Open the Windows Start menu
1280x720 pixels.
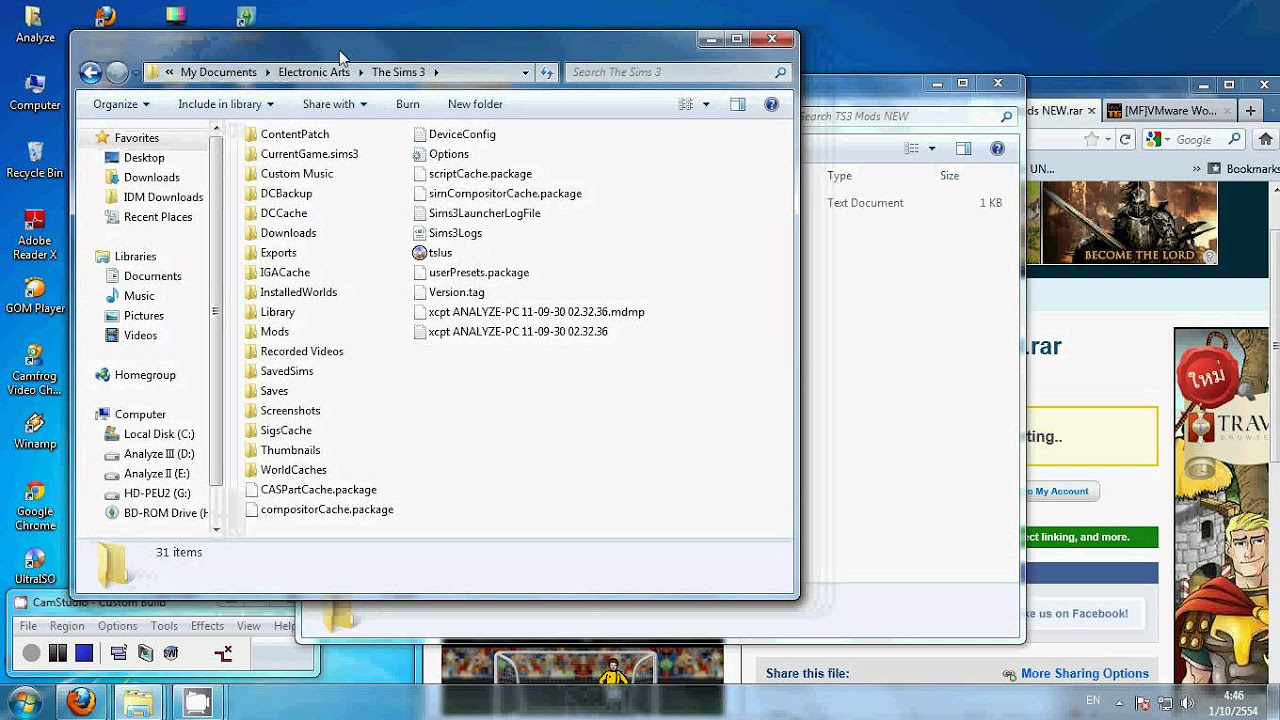tap(24, 702)
